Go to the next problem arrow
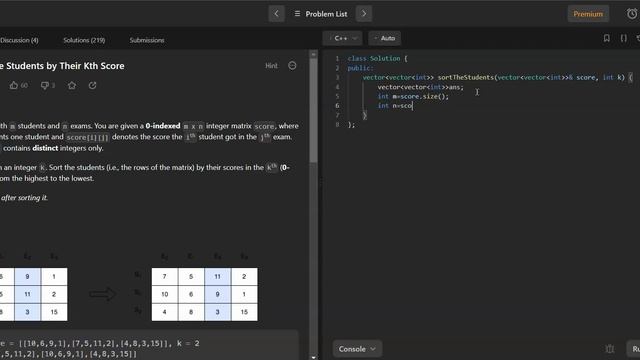 tap(364, 14)
